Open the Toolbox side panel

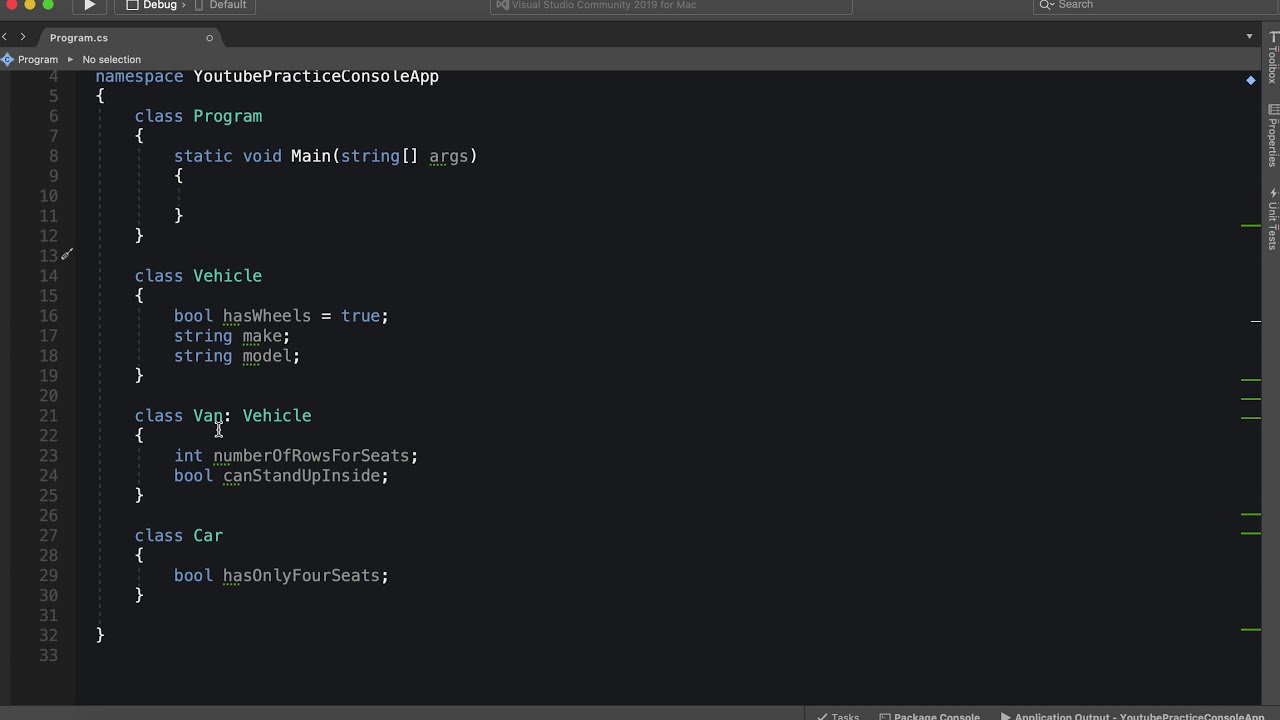pos(1273,57)
